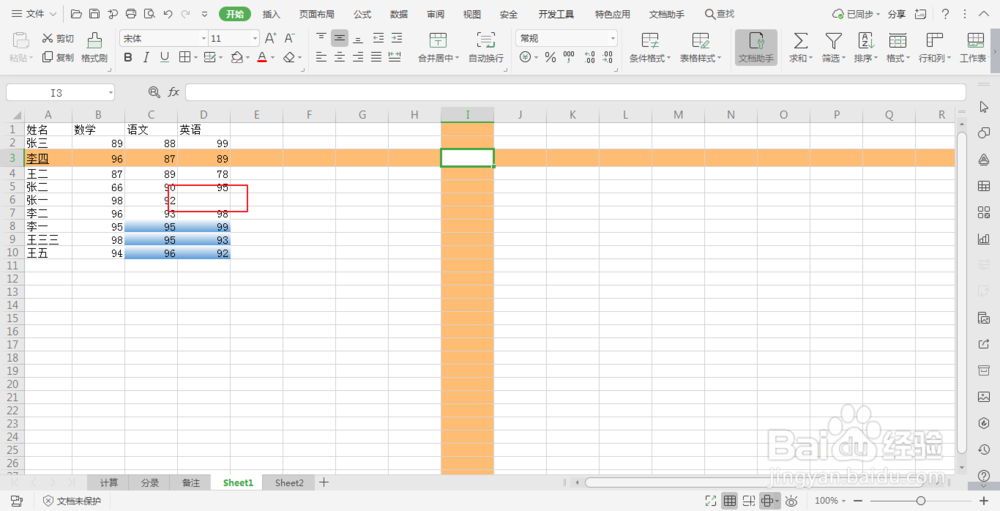Click the document unprotected (文档未保护) status
Image resolution: width=1000 pixels, height=511 pixels.
[72, 501]
